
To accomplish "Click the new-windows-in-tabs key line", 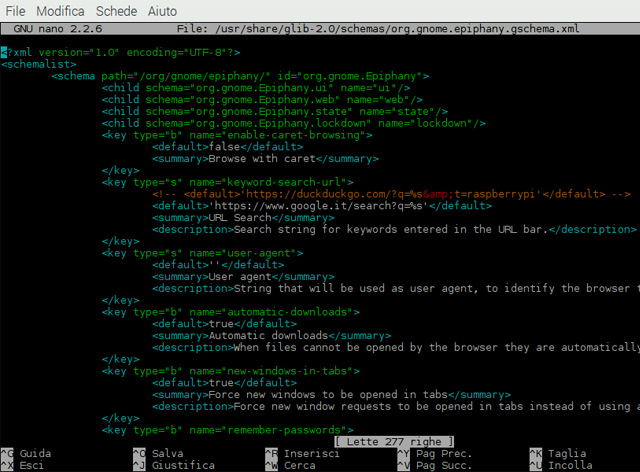I will 231,372.
